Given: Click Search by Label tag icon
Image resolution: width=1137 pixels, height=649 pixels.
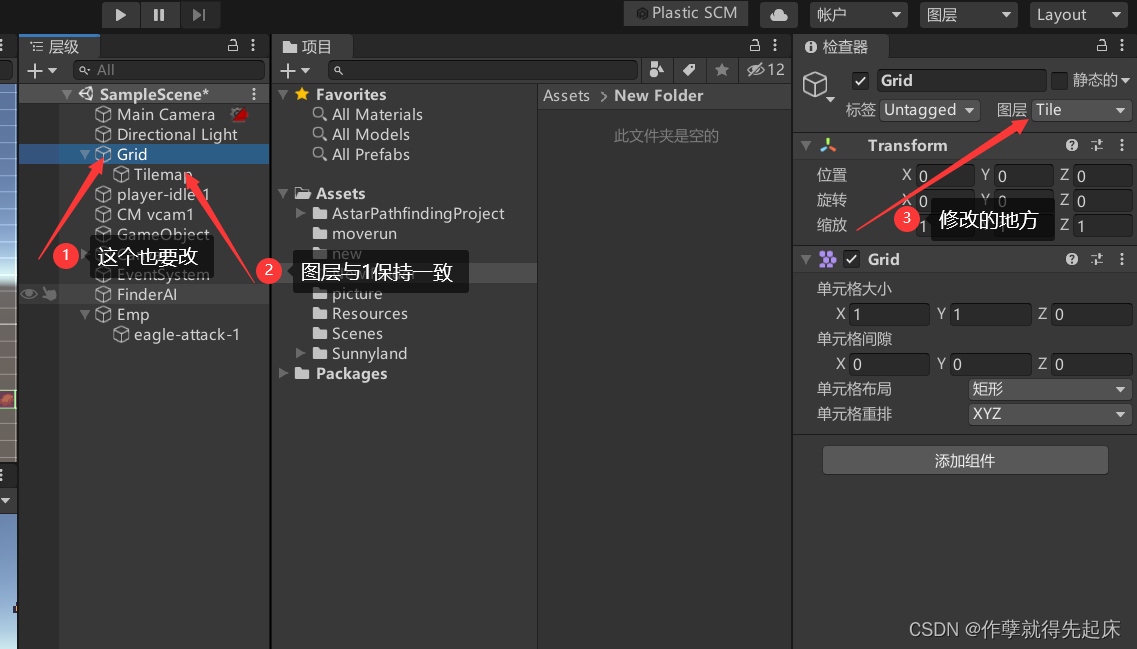Looking at the screenshot, I should [x=689, y=70].
